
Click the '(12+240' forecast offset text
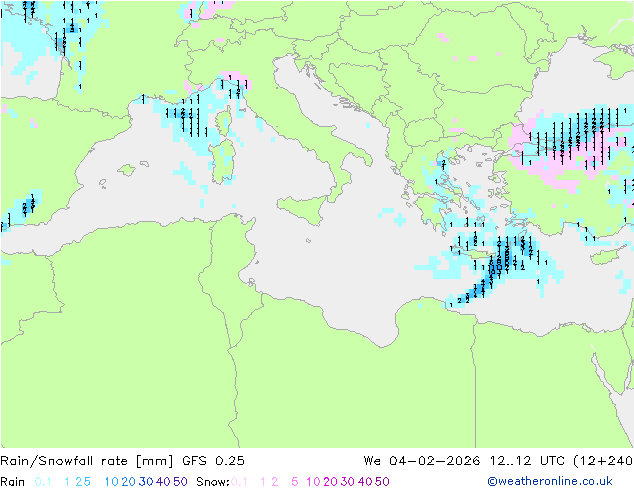point(603,461)
